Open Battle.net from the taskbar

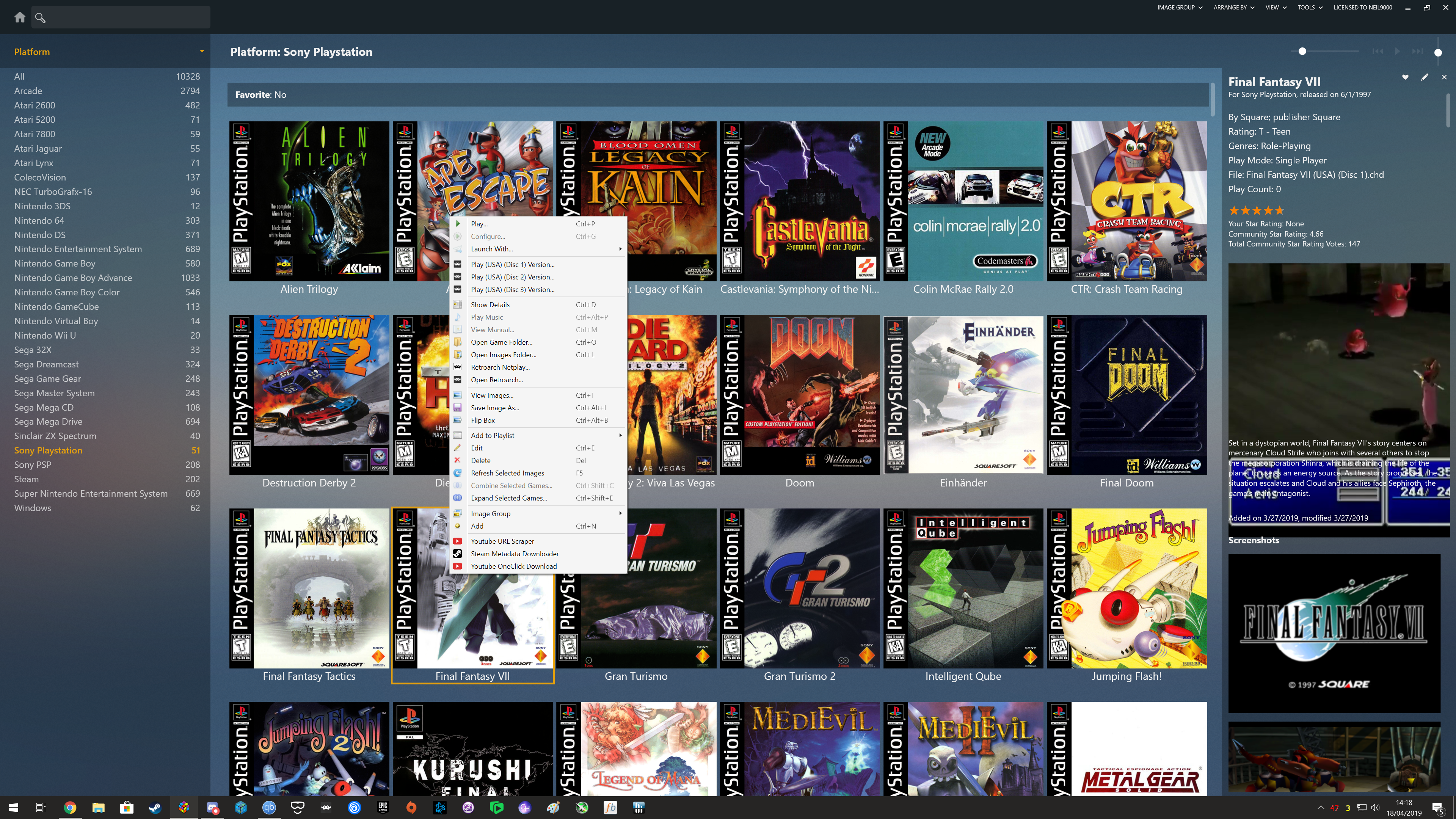[x=440, y=808]
